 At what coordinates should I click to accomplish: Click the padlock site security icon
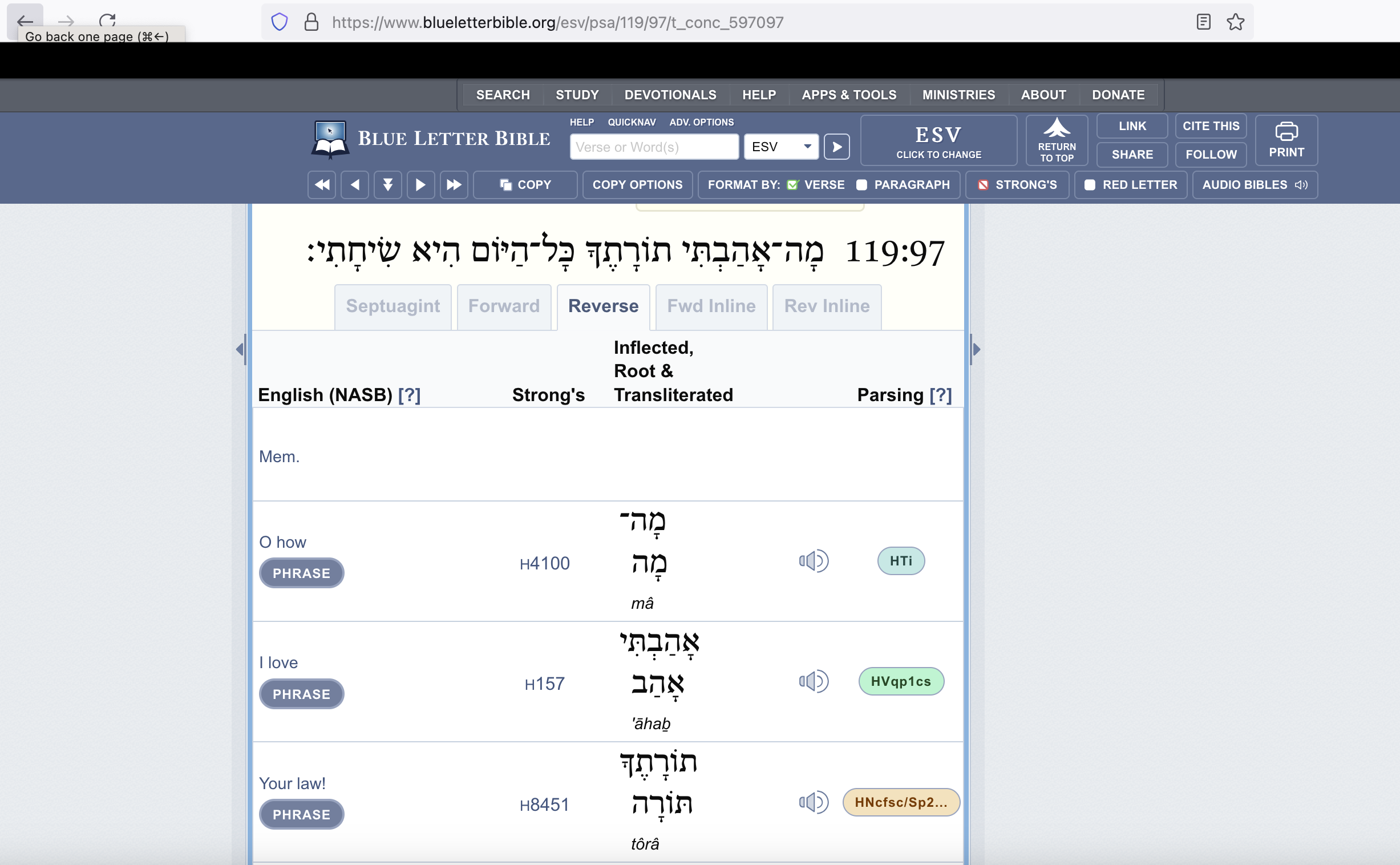pyautogui.click(x=311, y=22)
